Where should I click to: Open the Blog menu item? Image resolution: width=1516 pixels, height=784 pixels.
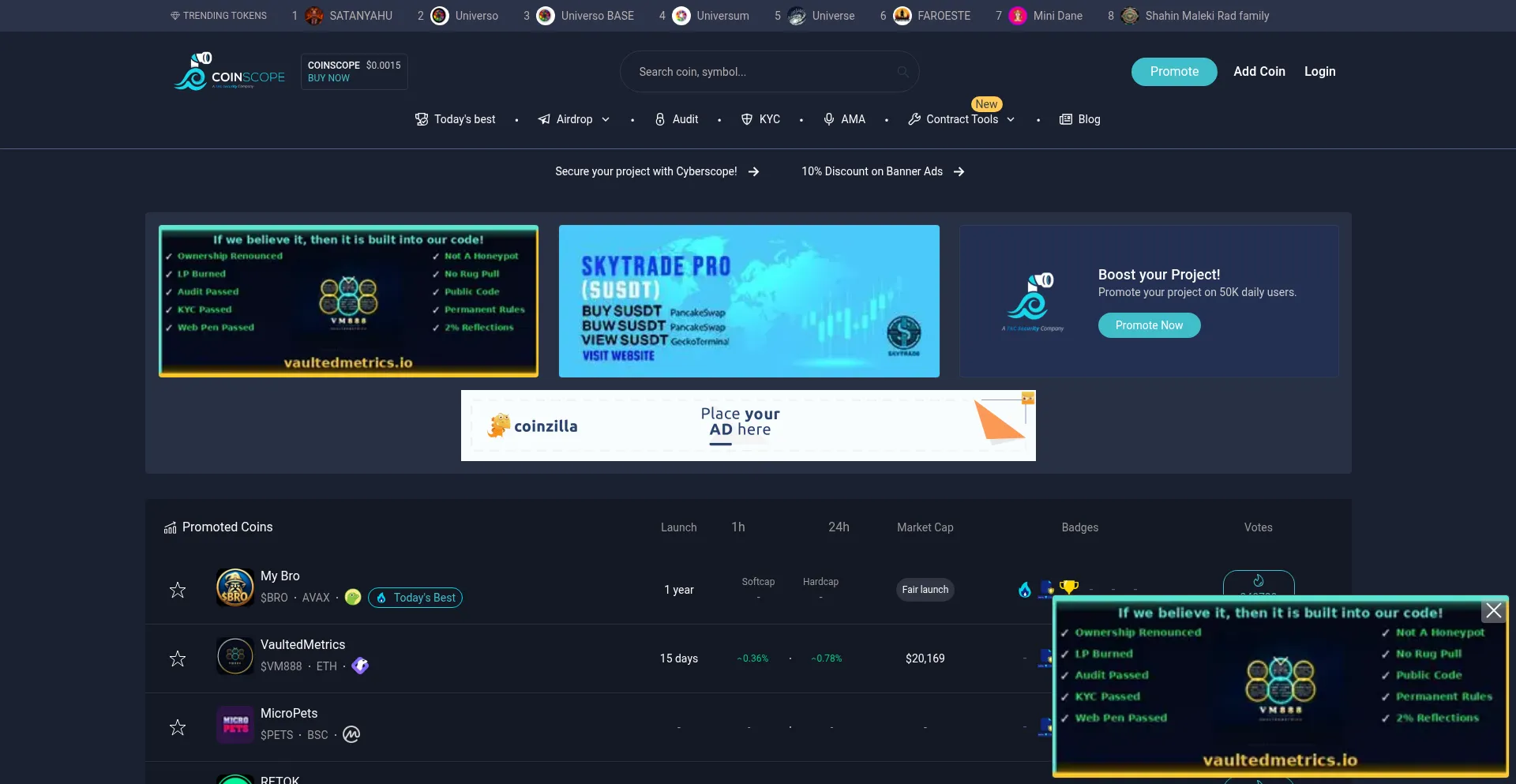(1079, 119)
